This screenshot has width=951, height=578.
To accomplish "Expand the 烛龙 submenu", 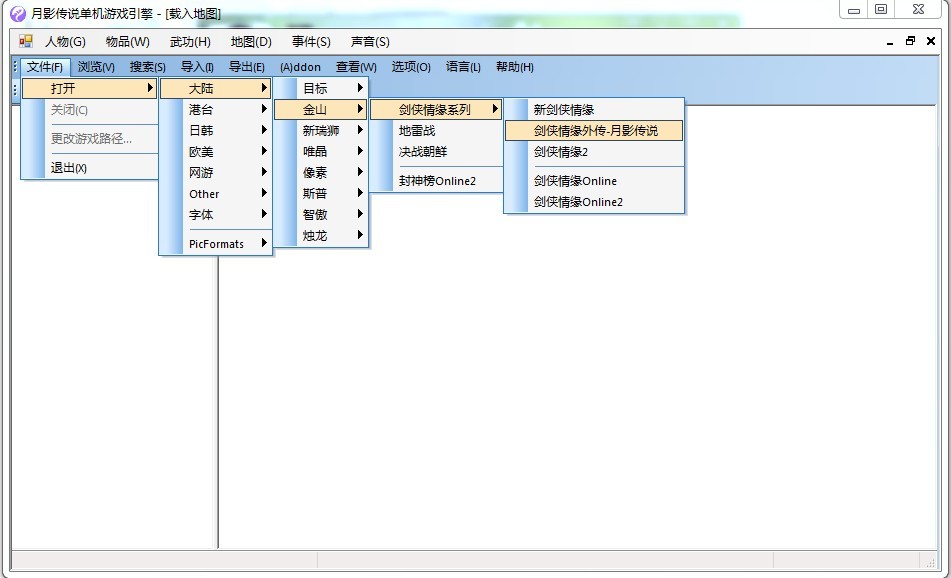I will pos(320,236).
